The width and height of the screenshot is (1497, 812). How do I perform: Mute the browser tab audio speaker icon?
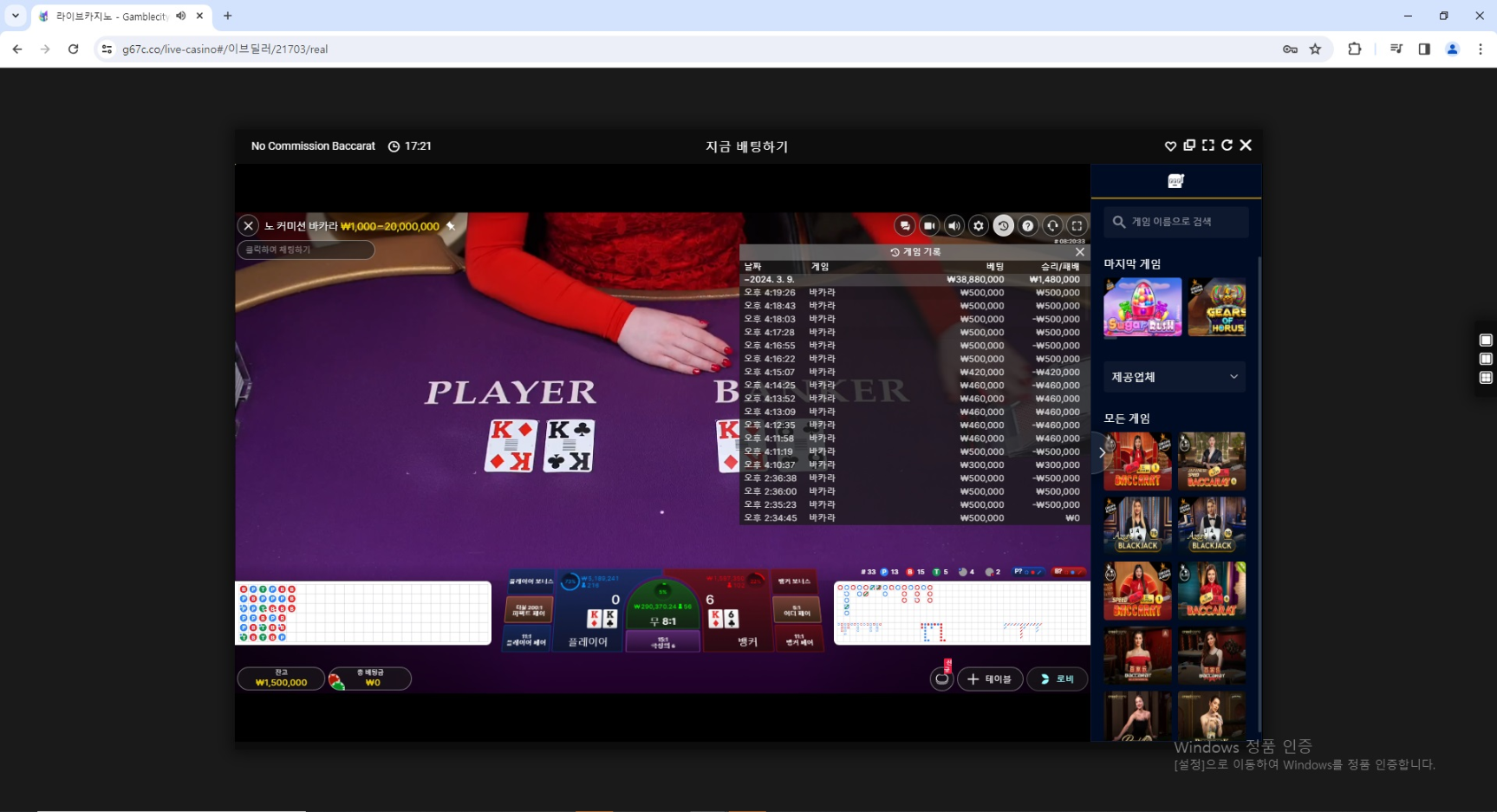180,16
